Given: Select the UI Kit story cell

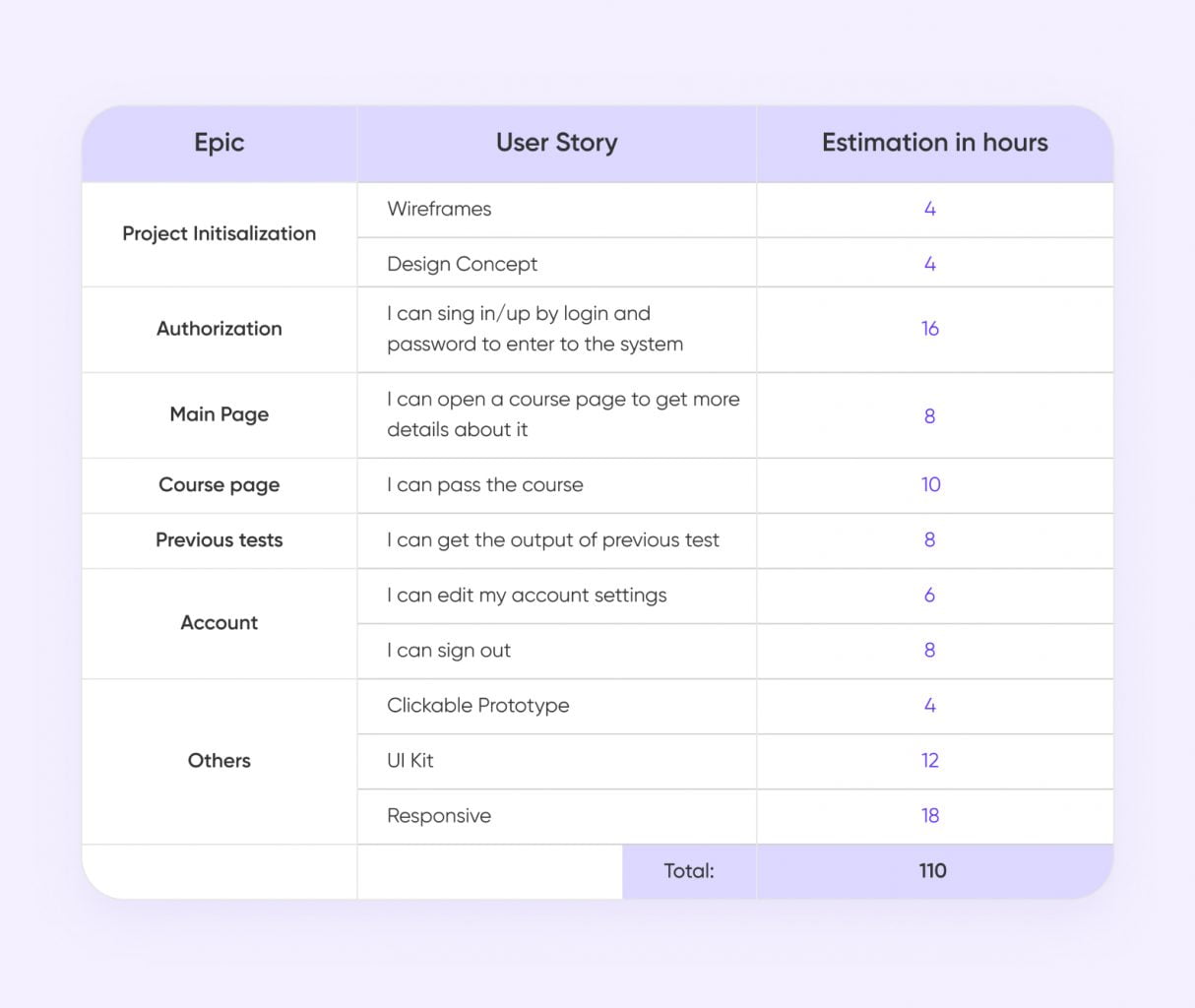Looking at the screenshot, I should [556, 761].
